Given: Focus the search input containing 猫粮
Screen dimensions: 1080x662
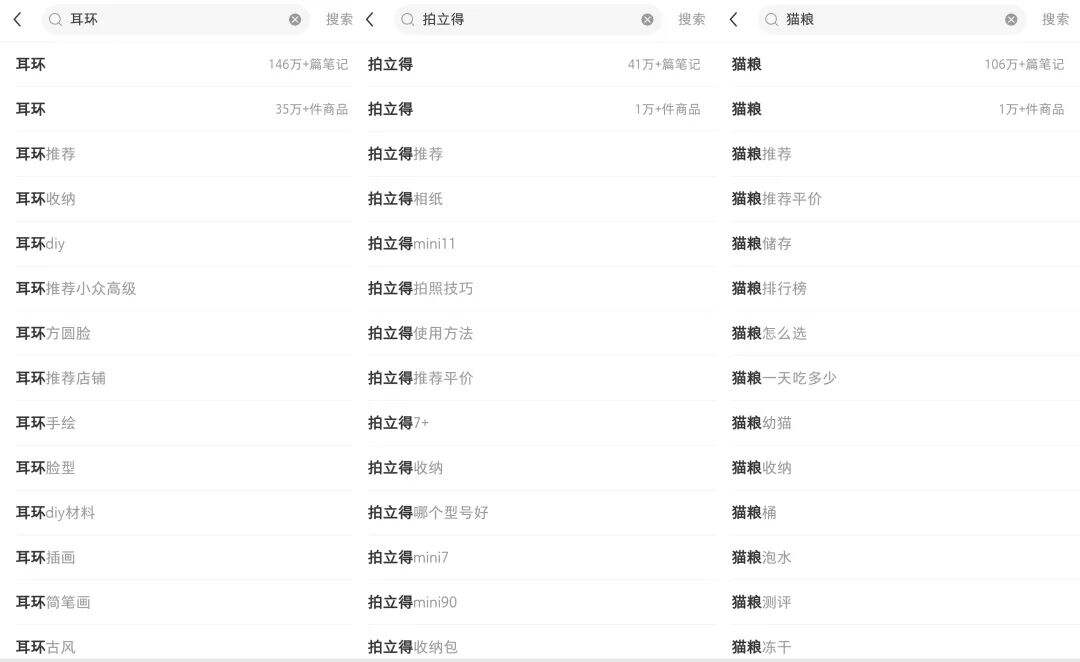Looking at the screenshot, I should (891, 20).
